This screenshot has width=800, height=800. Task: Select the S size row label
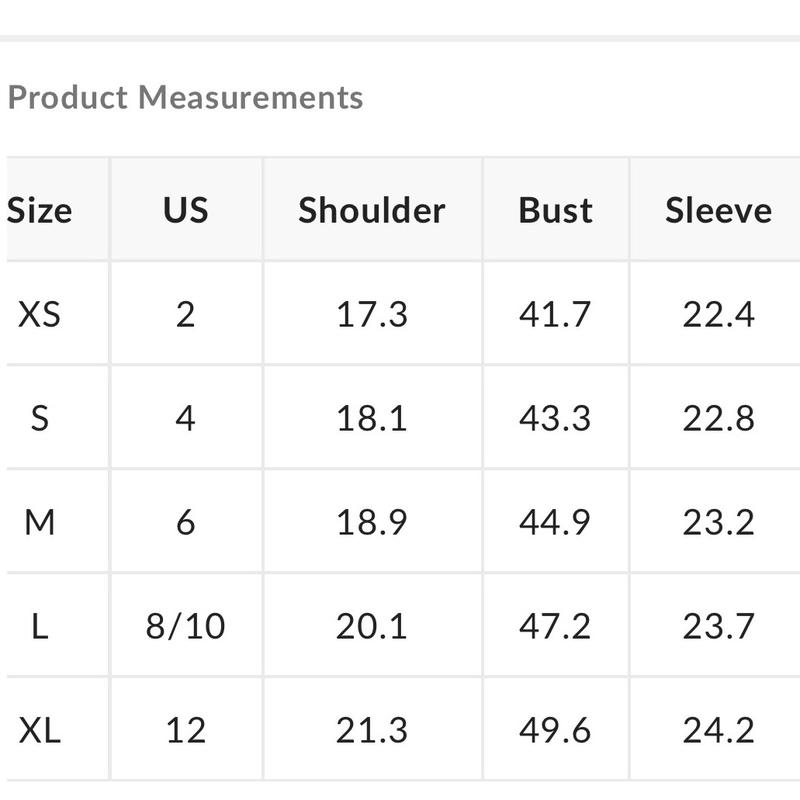(x=40, y=418)
